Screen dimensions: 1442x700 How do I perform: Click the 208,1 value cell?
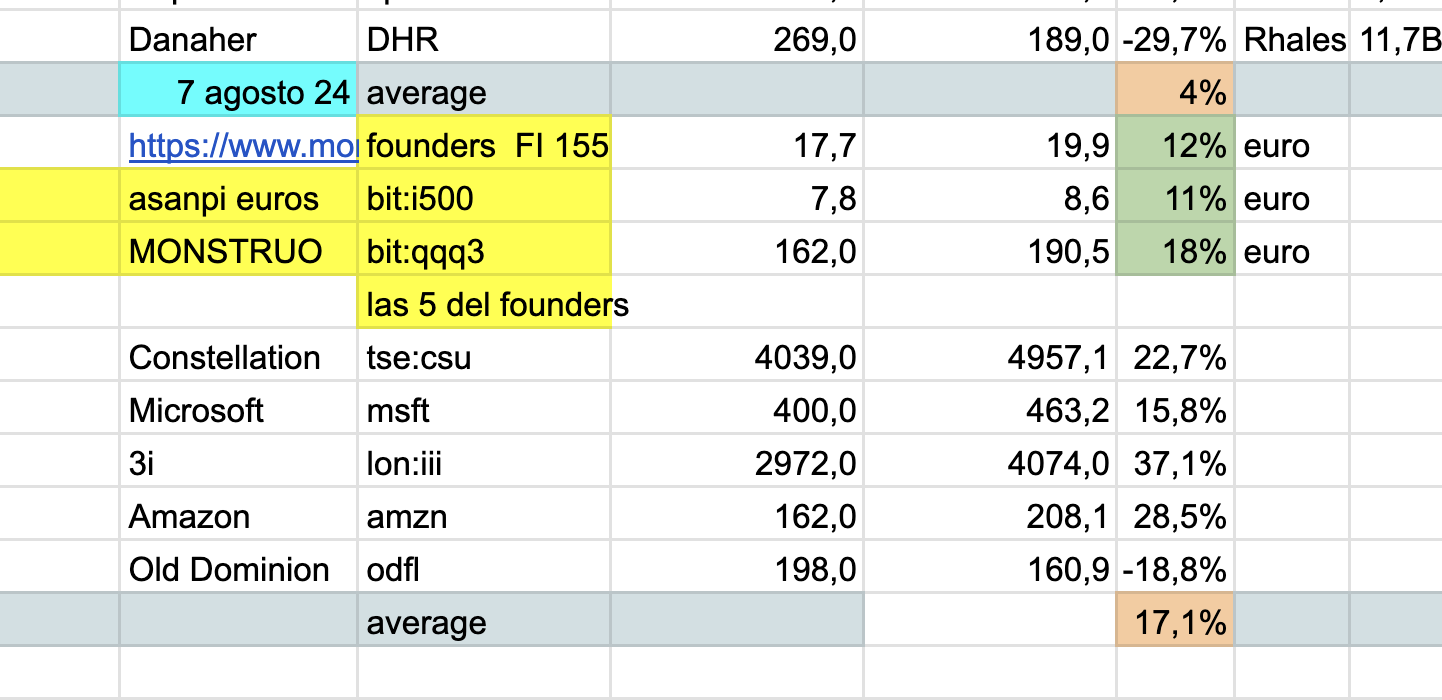click(x=990, y=516)
